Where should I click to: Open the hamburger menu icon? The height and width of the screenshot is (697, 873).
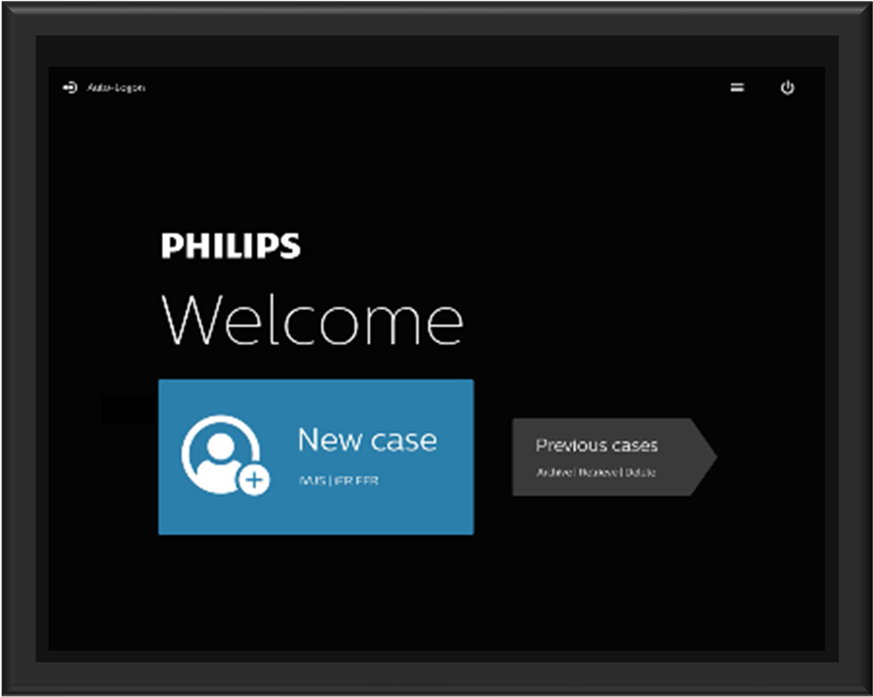coord(737,87)
